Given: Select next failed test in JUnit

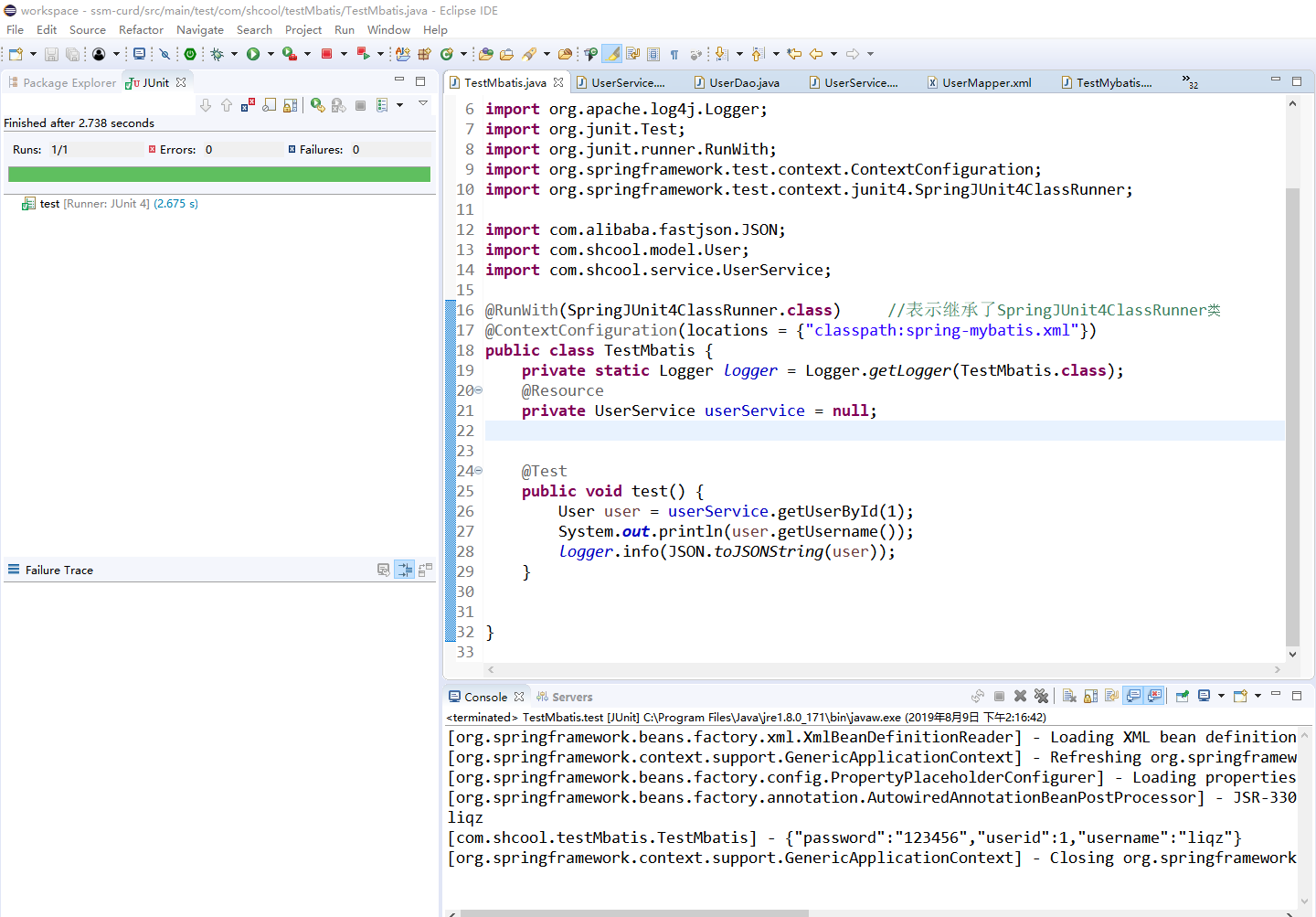Looking at the screenshot, I should tap(206, 105).
